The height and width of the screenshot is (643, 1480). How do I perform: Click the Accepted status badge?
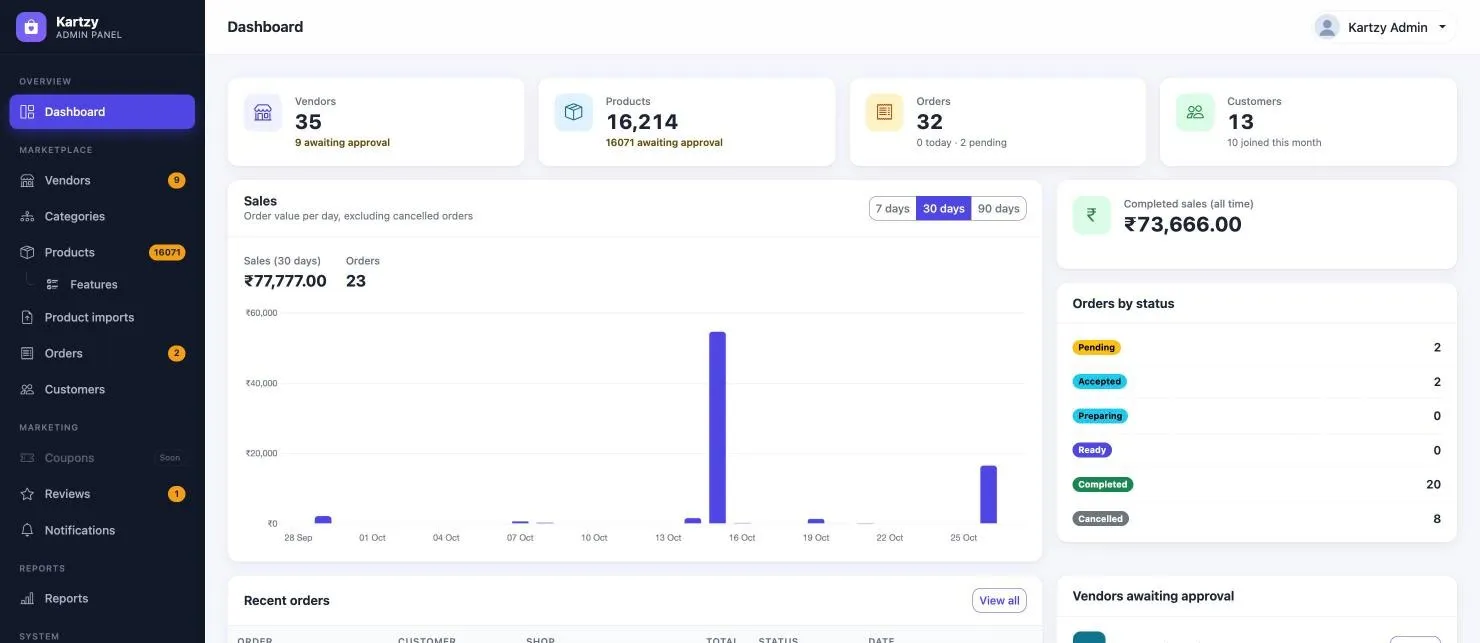click(x=1100, y=382)
